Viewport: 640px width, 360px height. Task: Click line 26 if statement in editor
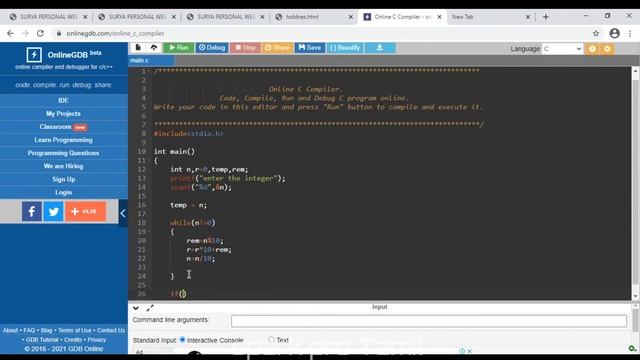pos(178,293)
